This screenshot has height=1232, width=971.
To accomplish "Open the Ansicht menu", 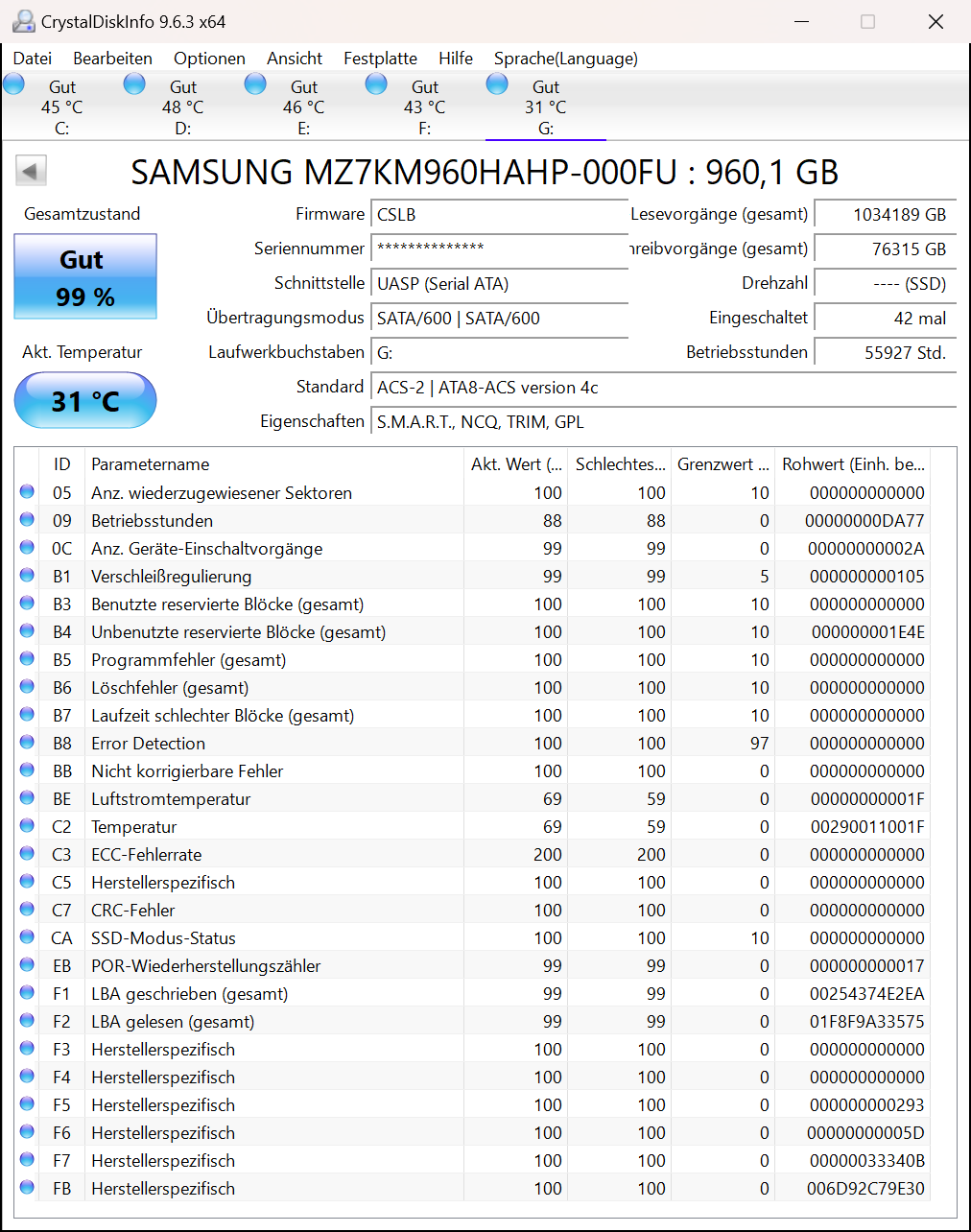I will click(295, 59).
